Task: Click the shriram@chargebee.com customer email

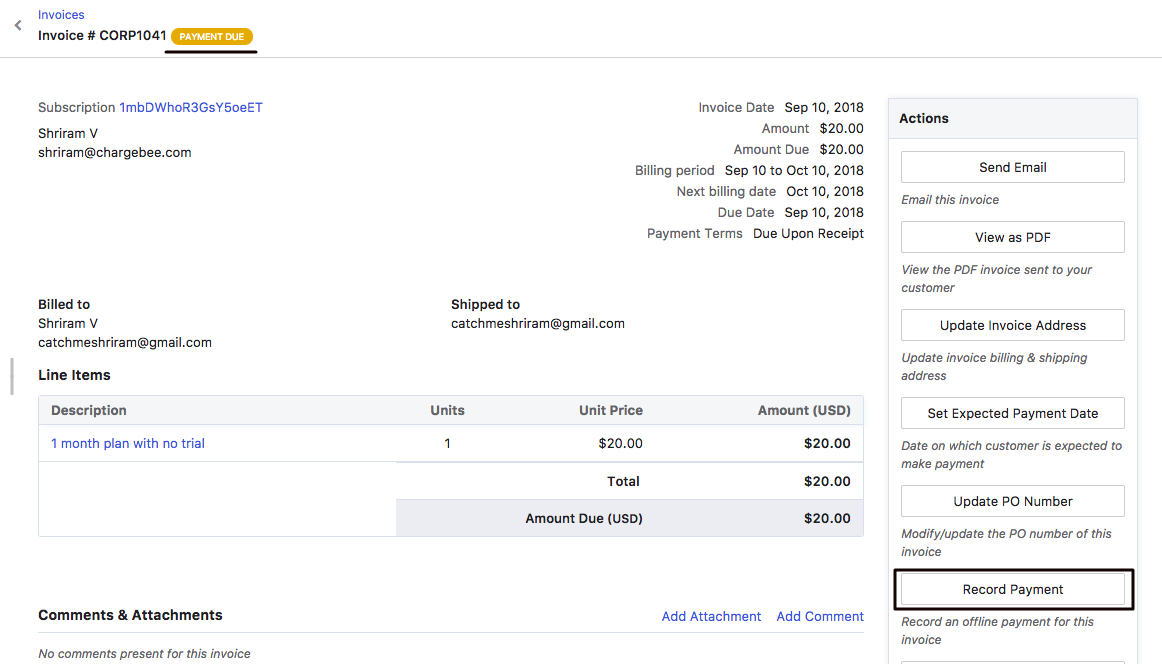Action: click(x=115, y=153)
